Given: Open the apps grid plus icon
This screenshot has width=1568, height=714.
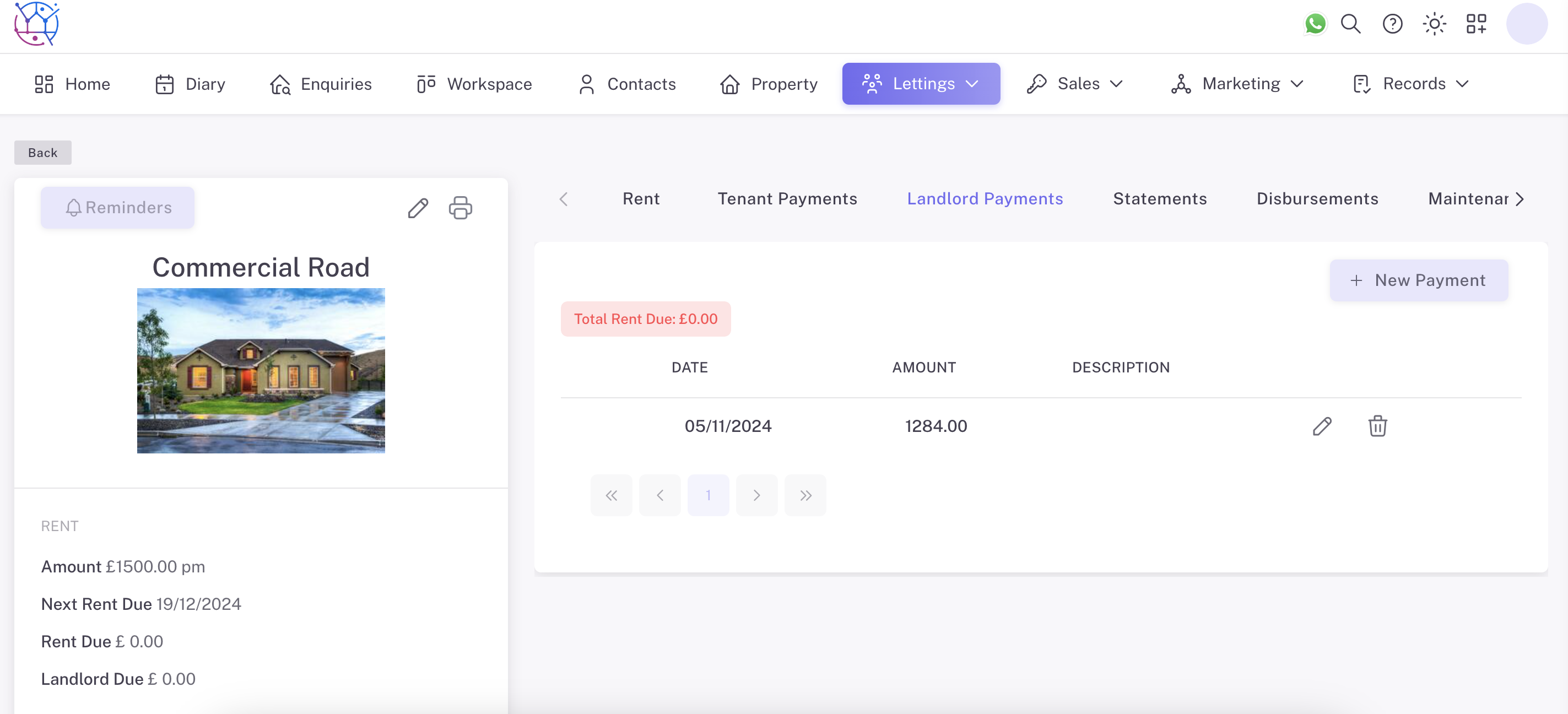Looking at the screenshot, I should pyautogui.click(x=1476, y=24).
